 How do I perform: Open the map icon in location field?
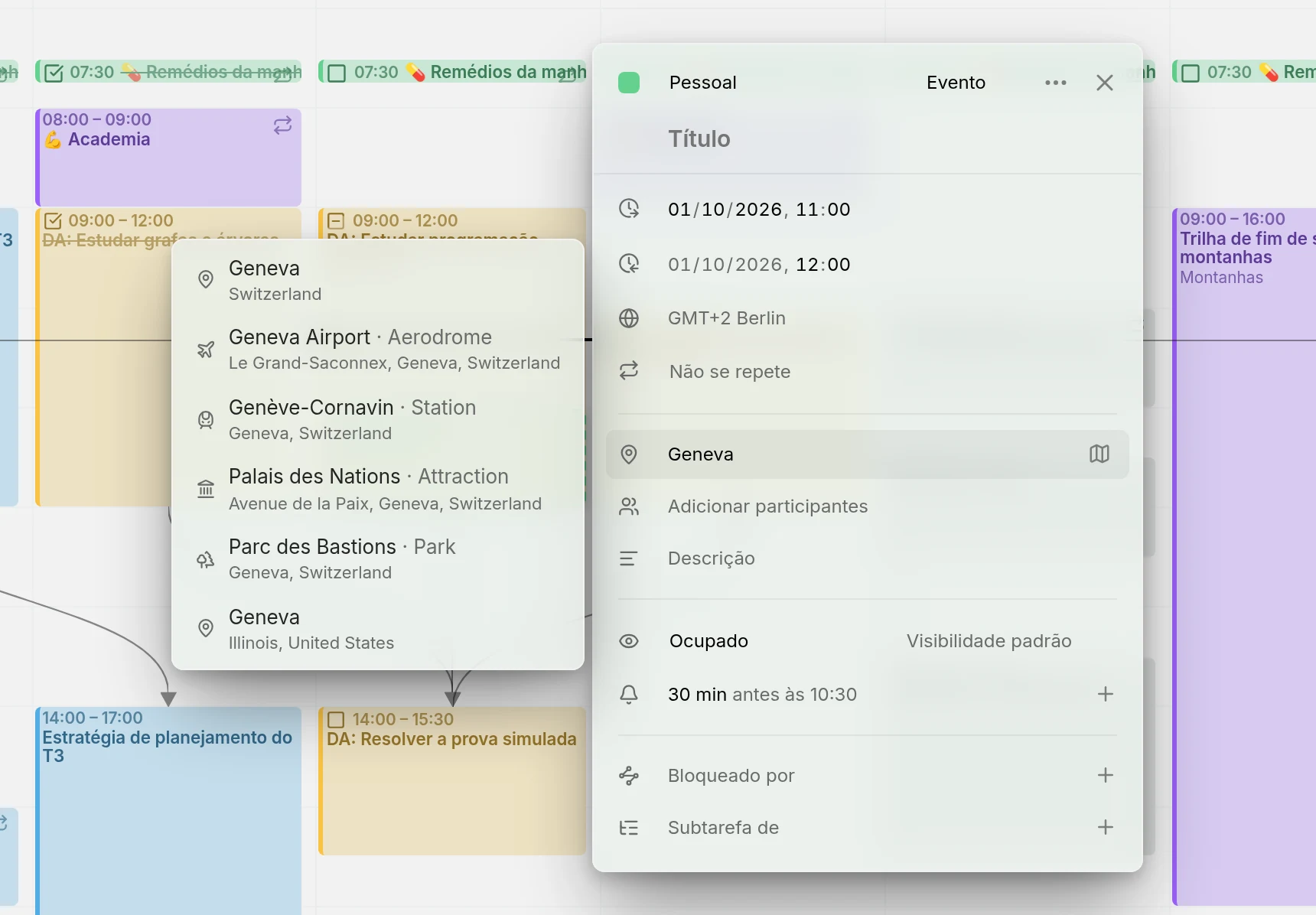click(1099, 454)
